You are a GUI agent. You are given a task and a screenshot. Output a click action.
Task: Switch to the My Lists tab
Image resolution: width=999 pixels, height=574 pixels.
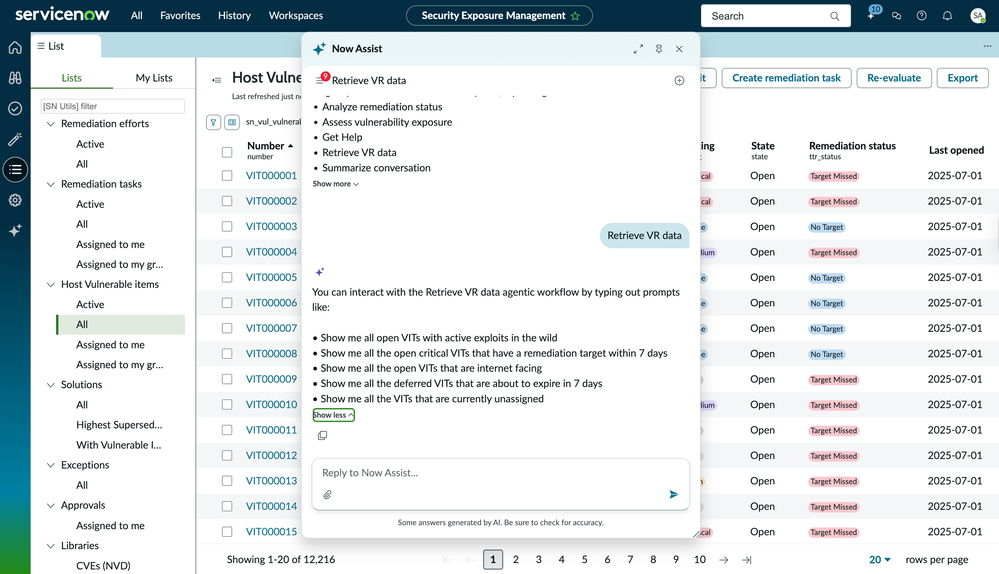pos(154,78)
